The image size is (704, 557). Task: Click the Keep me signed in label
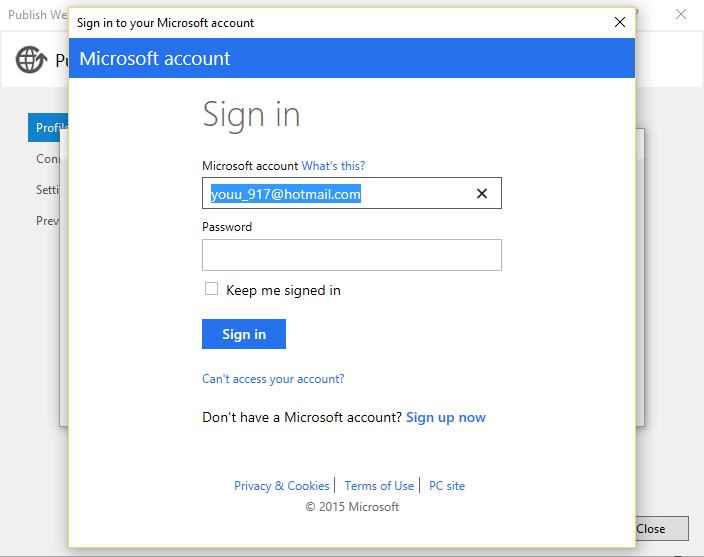pyautogui.click(x=283, y=290)
